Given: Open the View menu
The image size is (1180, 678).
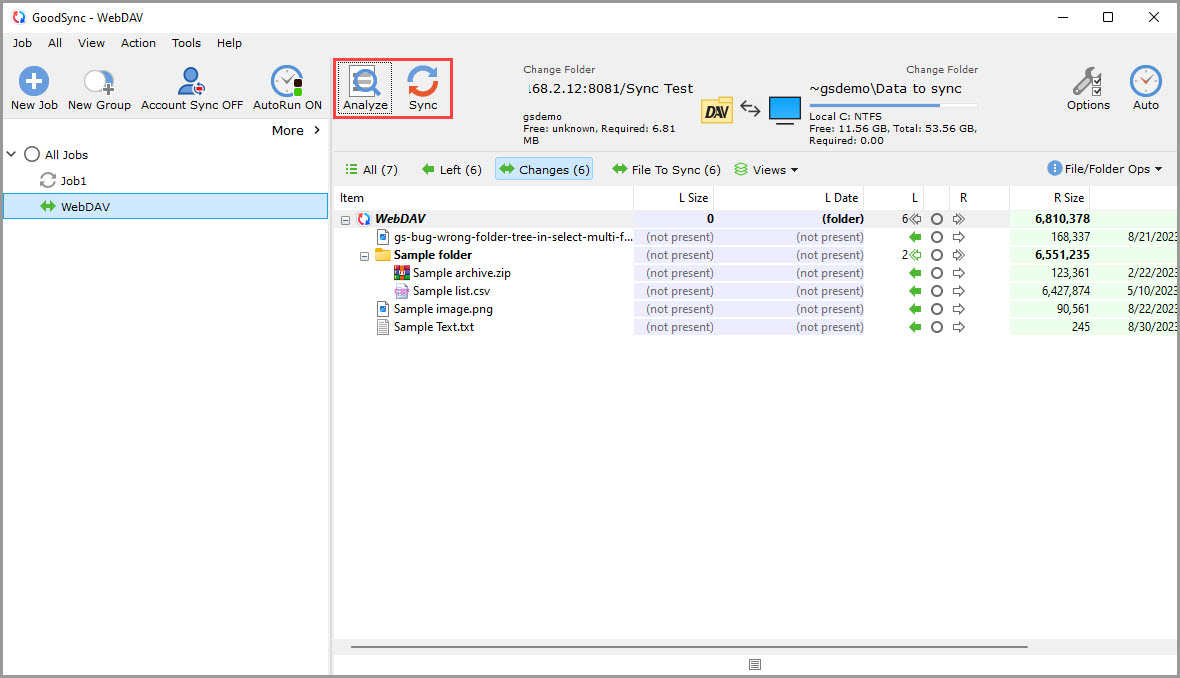Looking at the screenshot, I should pyautogui.click(x=91, y=43).
